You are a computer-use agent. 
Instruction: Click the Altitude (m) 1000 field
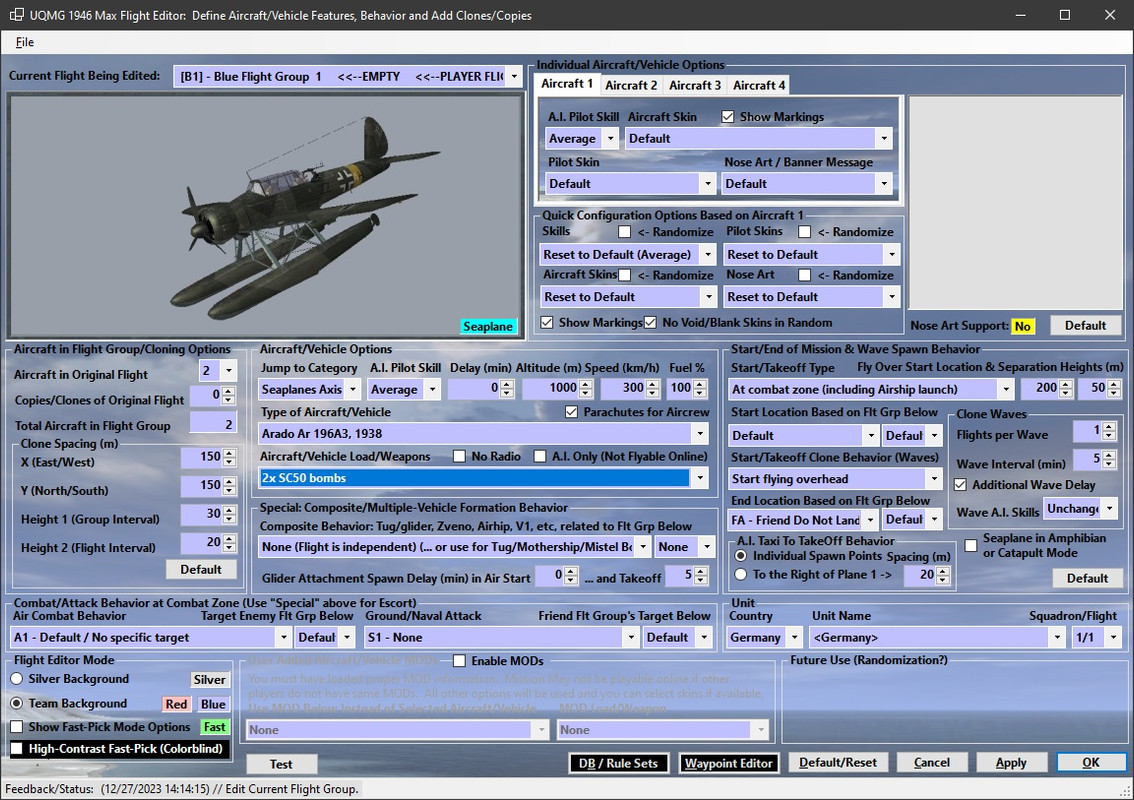click(x=551, y=388)
